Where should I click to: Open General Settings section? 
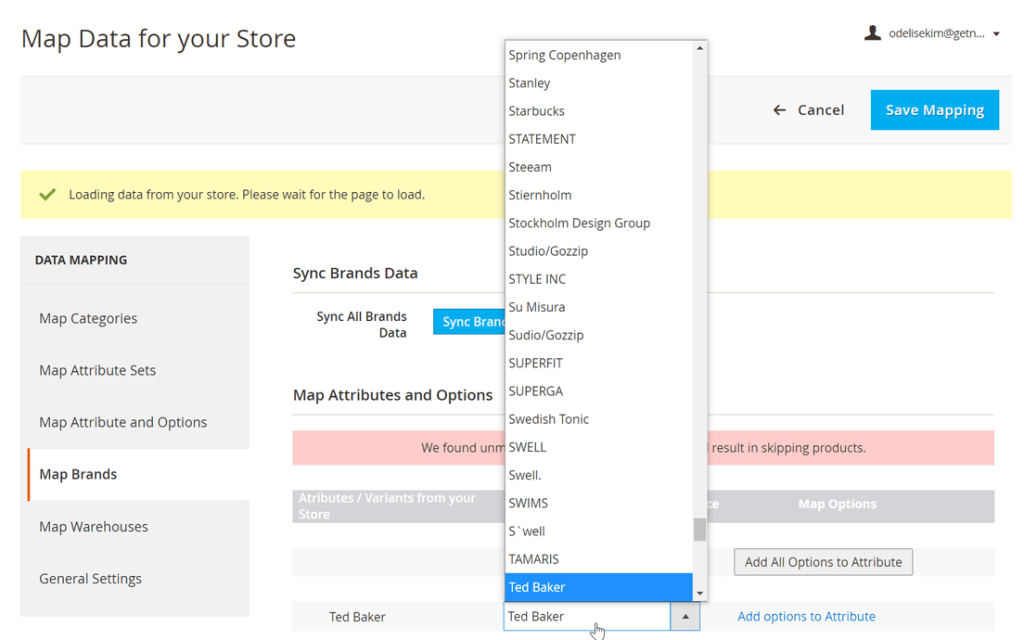[90, 579]
